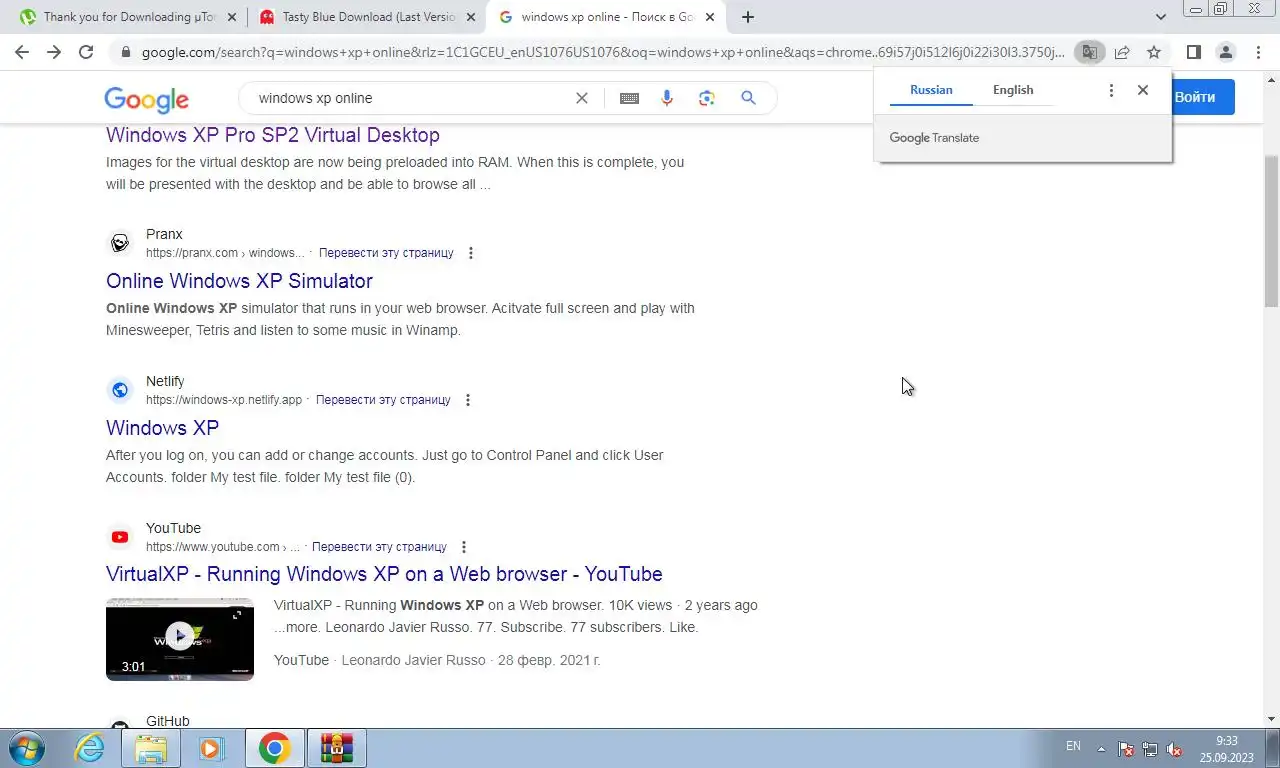Click the Pranx site favicon
The image size is (1280, 768).
pyautogui.click(x=120, y=243)
